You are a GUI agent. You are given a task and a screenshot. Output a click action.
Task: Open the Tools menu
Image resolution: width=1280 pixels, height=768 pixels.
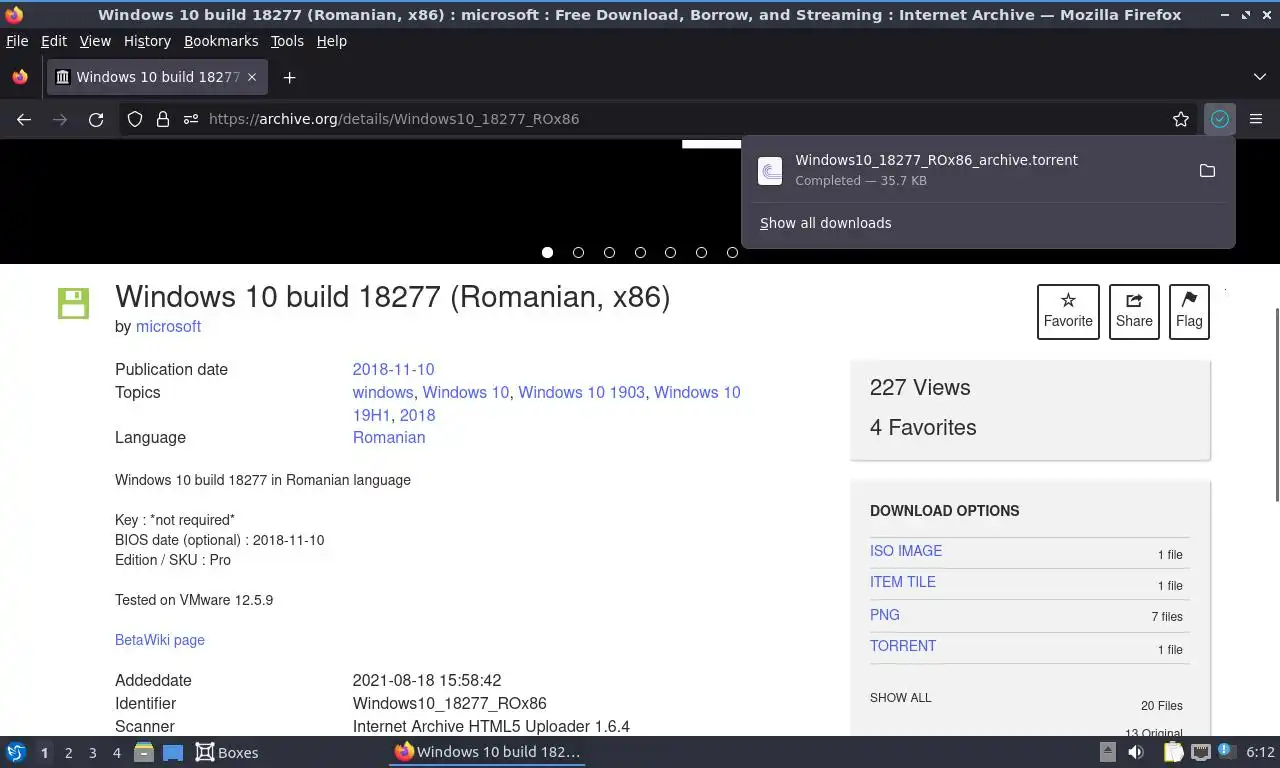pyautogui.click(x=287, y=41)
